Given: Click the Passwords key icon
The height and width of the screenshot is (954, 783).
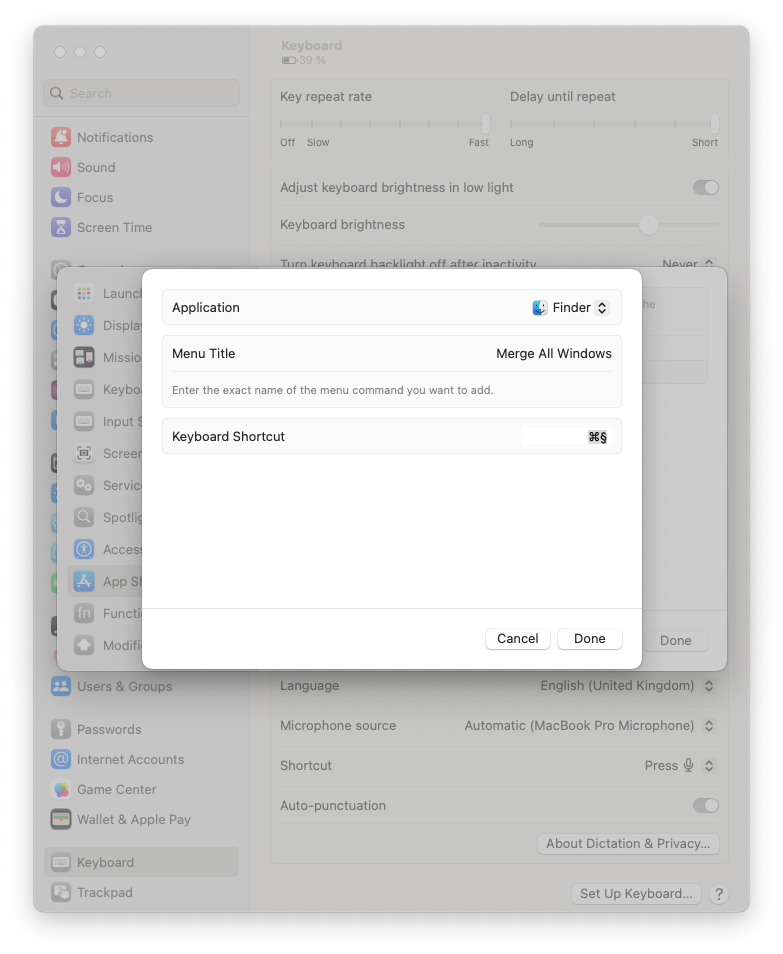Looking at the screenshot, I should pos(61,729).
